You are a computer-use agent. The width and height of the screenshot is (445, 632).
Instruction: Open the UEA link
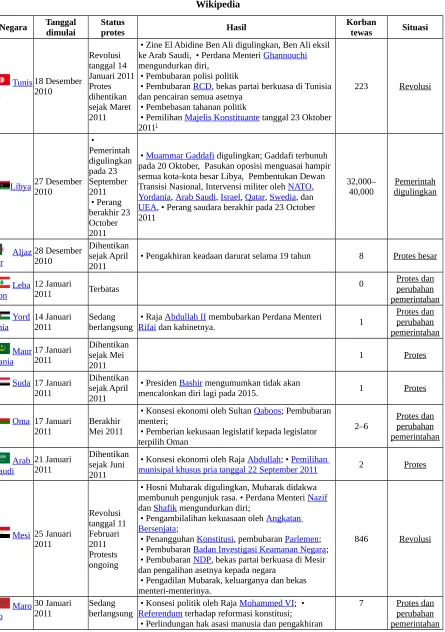[147, 207]
